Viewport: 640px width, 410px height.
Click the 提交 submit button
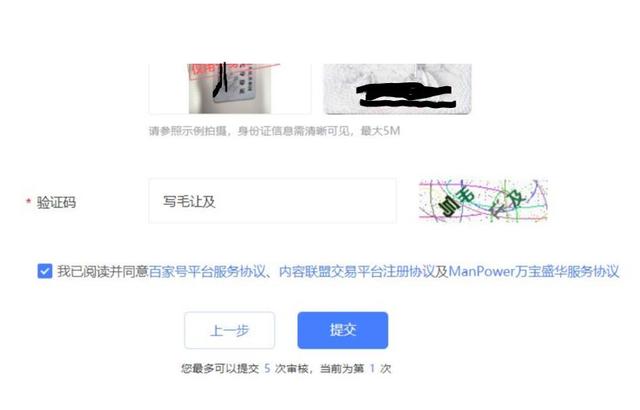[x=342, y=330]
